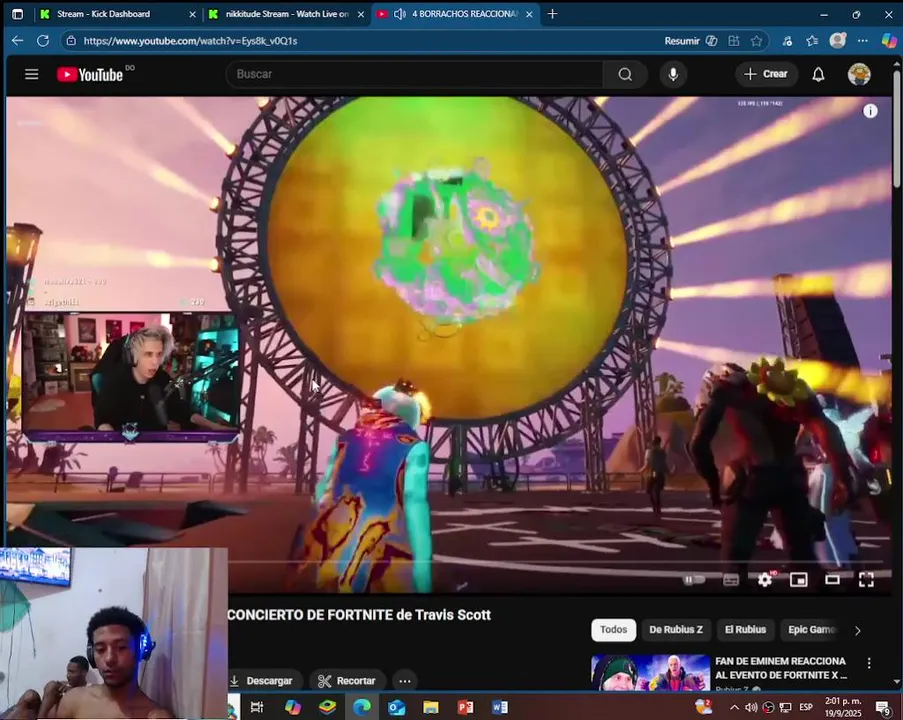View site information lock icon

tap(71, 41)
